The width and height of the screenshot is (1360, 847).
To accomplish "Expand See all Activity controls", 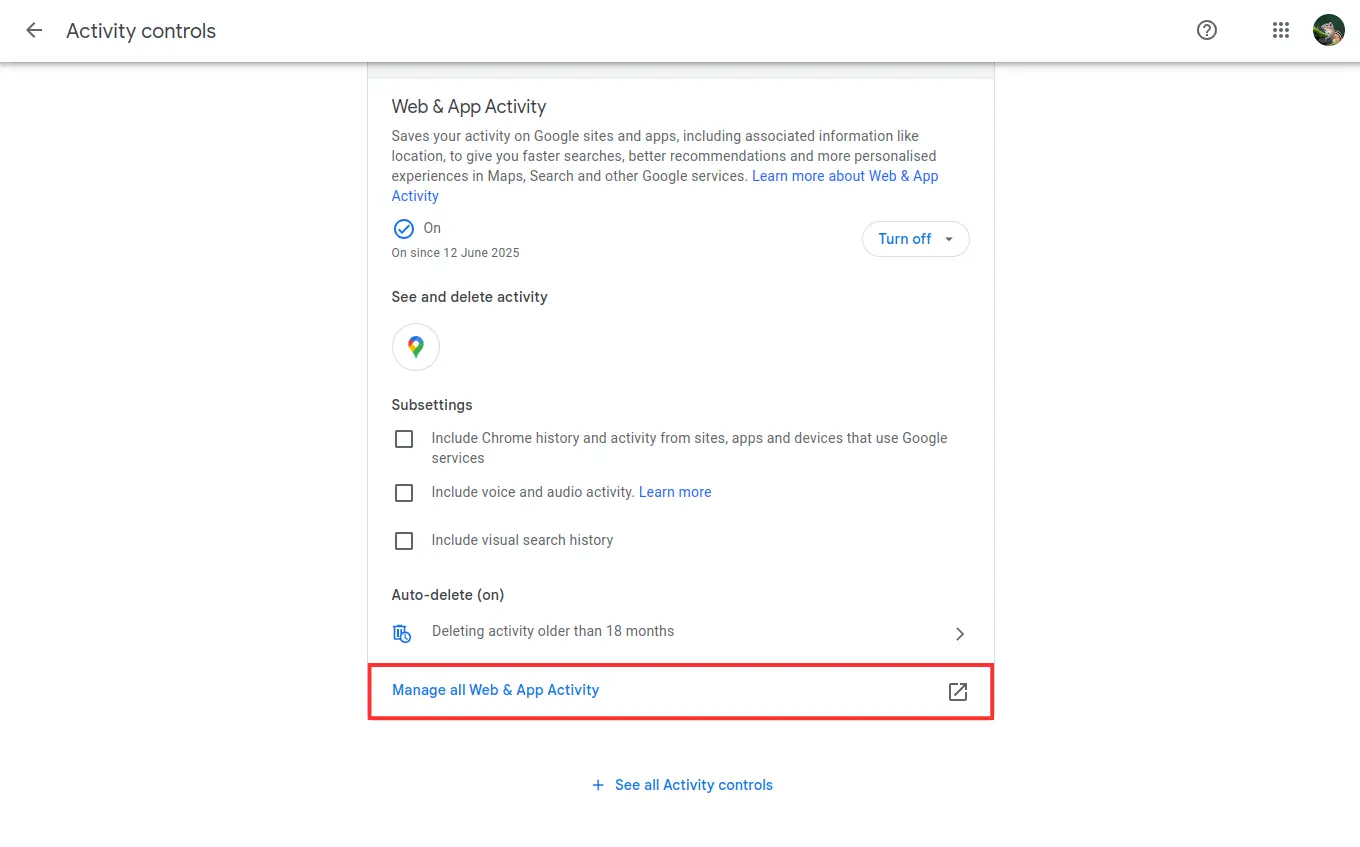I will 682,784.
